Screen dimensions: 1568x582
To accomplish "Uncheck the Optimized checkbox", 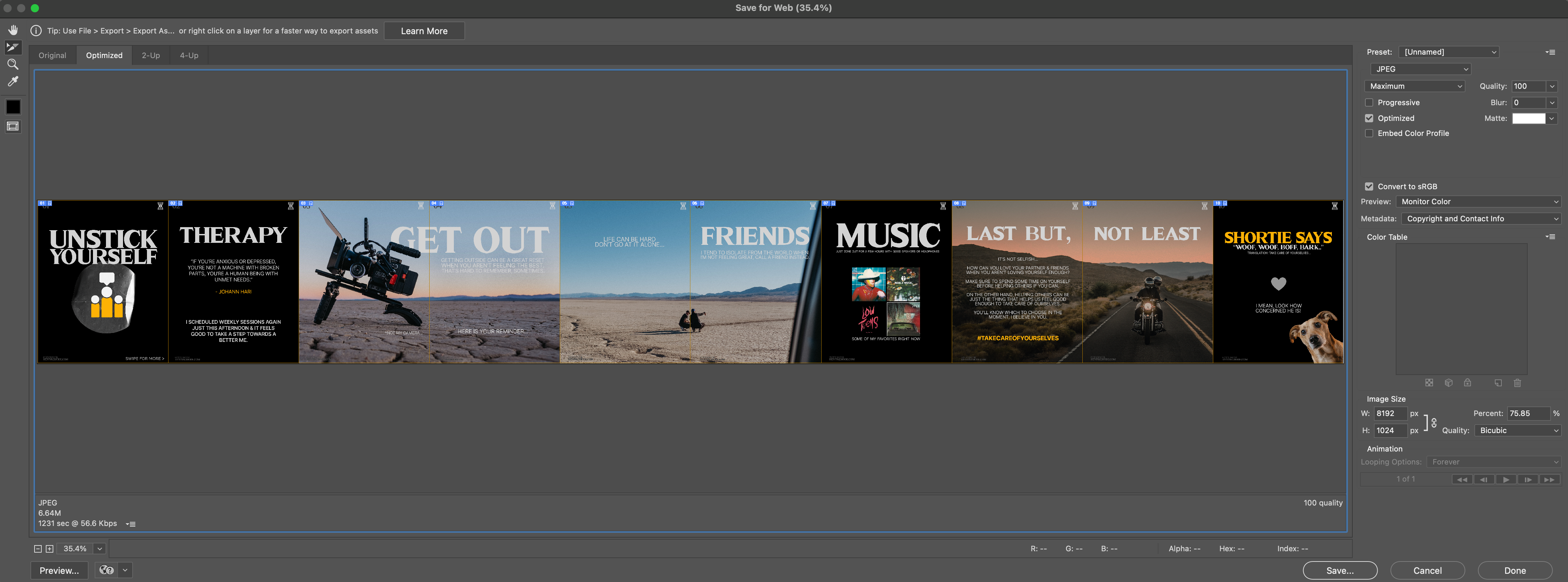I will coord(1369,119).
